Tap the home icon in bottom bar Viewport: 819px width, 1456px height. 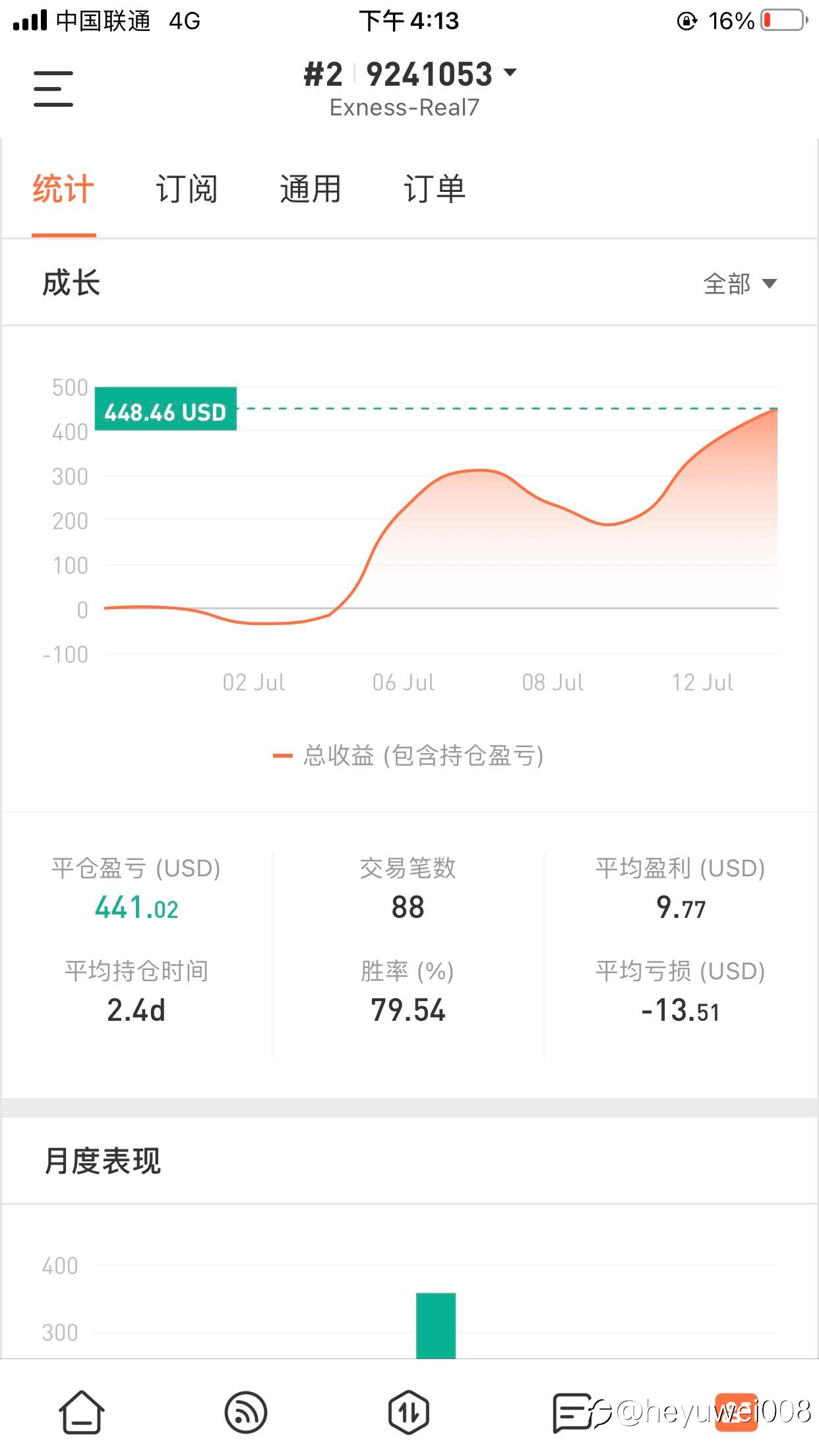pyautogui.click(x=82, y=1412)
